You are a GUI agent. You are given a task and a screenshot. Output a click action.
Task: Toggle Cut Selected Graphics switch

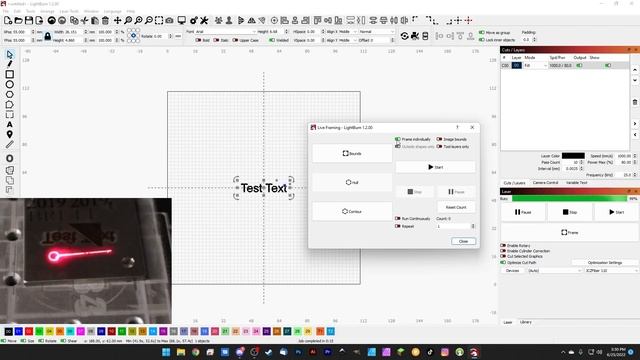point(503,256)
